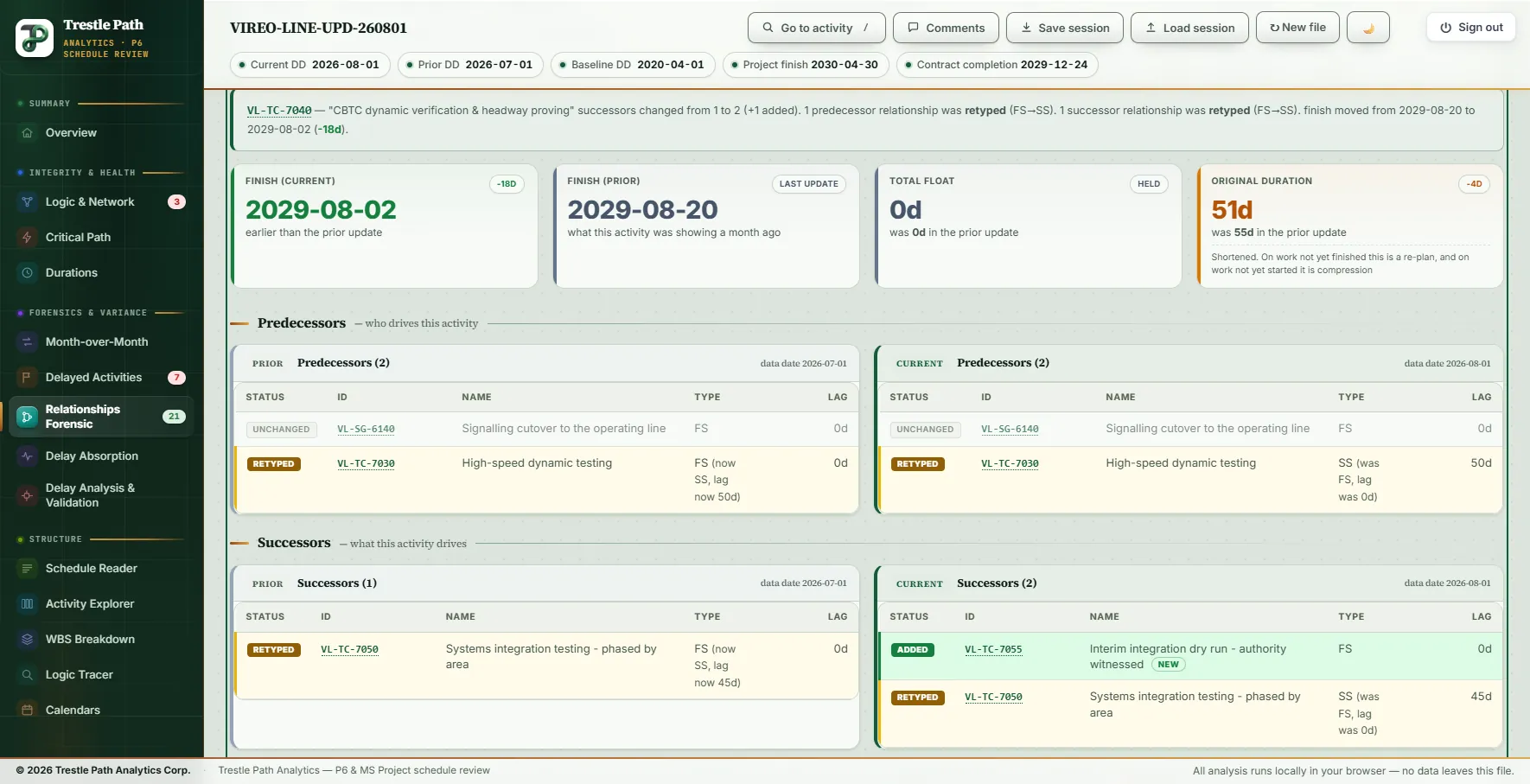Click VL-TC-7030 in current predecessors table
This screenshot has width=1530, height=784.
(1010, 463)
